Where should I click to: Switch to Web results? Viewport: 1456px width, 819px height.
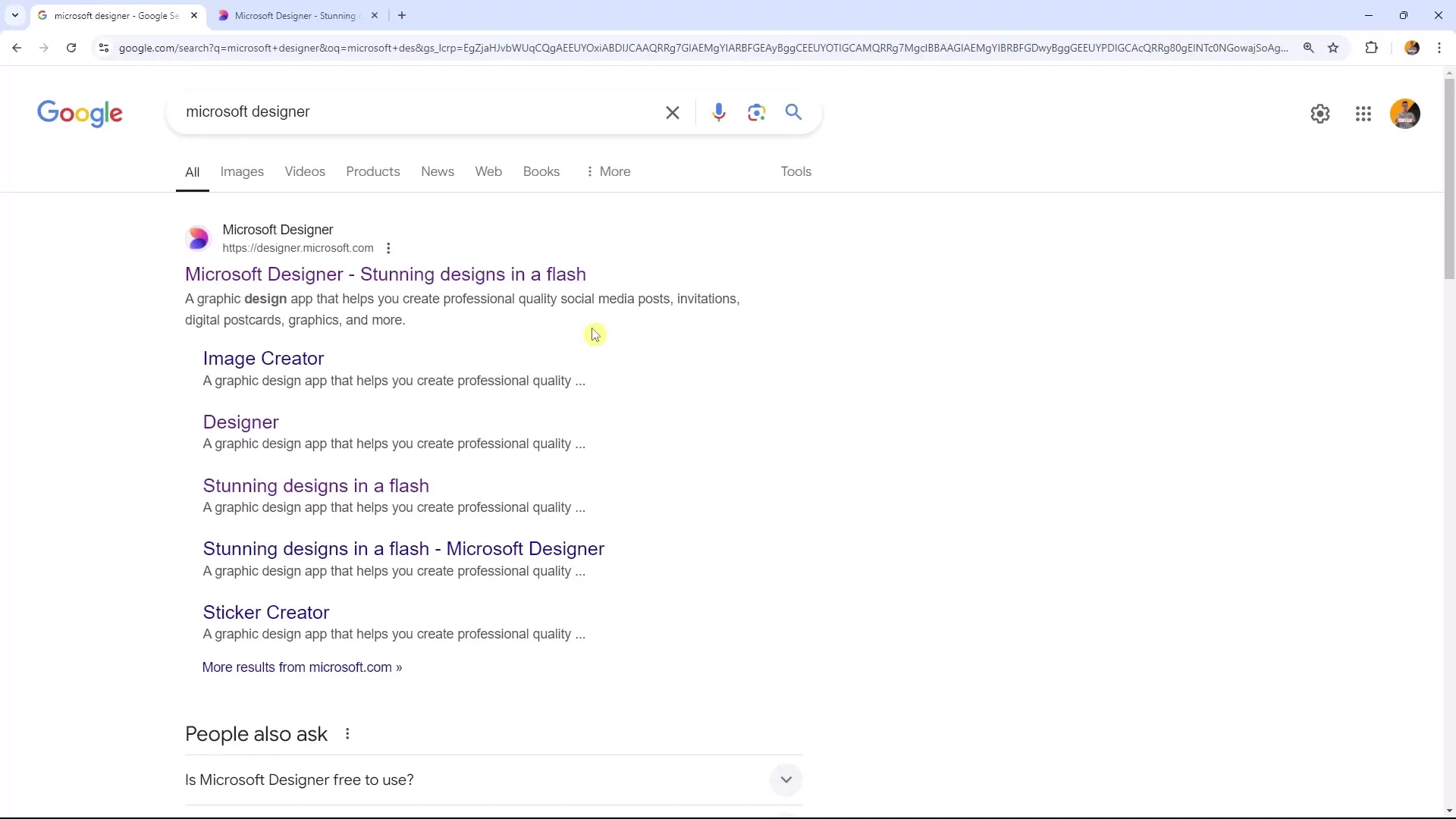[x=488, y=171]
